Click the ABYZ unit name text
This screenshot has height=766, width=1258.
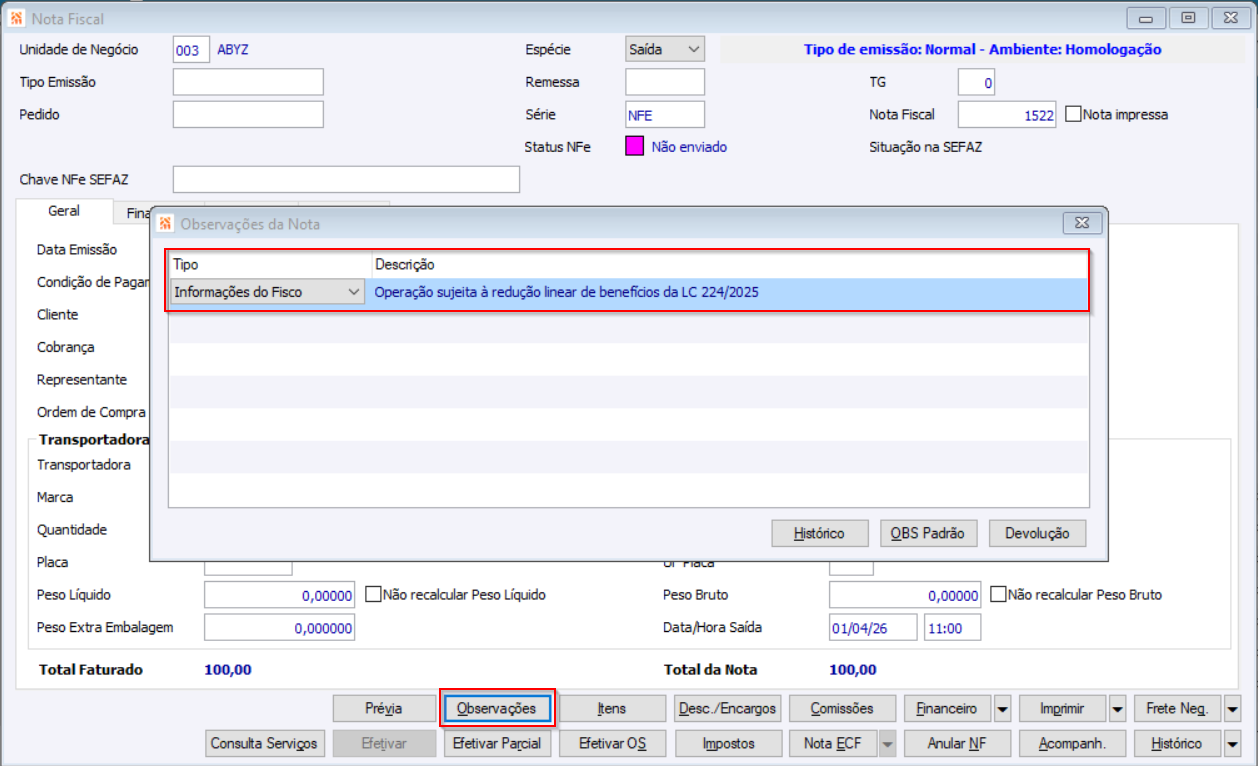click(232, 49)
